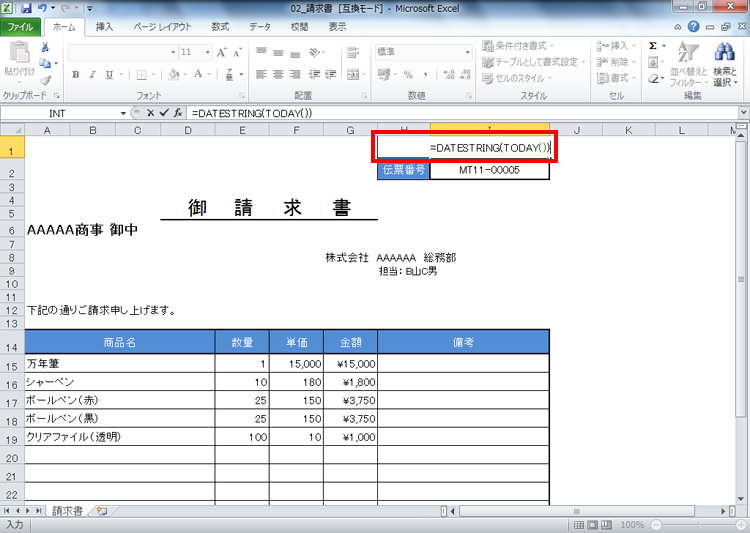Switch to the ページ レイアウト tab

[162, 27]
